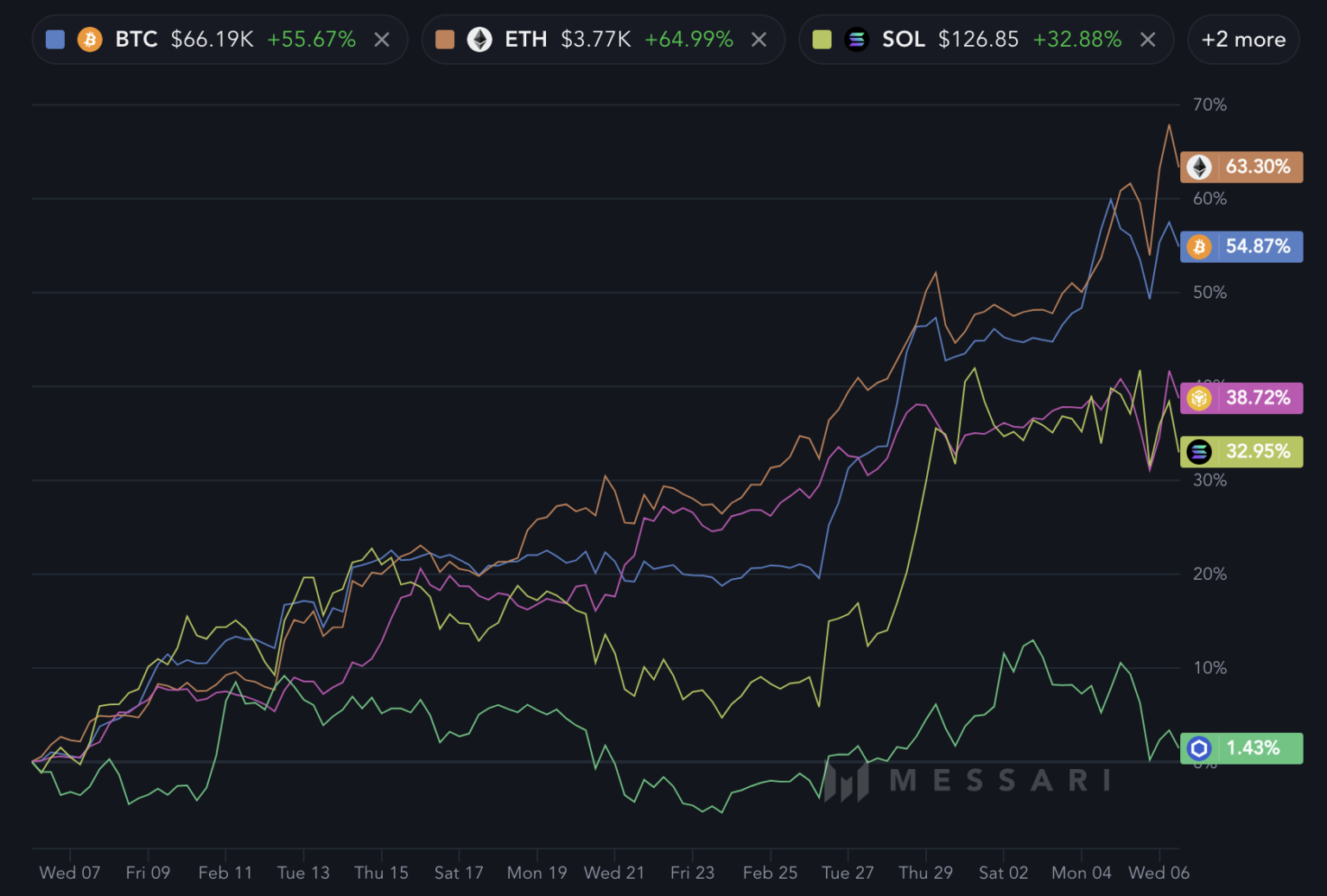Viewport: 1327px width, 896px height.
Task: Remove SOL from the comparison chart
Action: pos(1147,40)
